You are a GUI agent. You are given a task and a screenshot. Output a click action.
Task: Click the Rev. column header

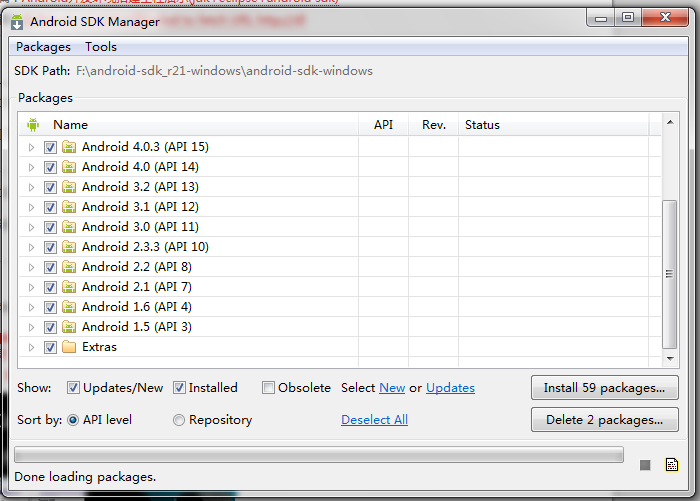point(433,125)
